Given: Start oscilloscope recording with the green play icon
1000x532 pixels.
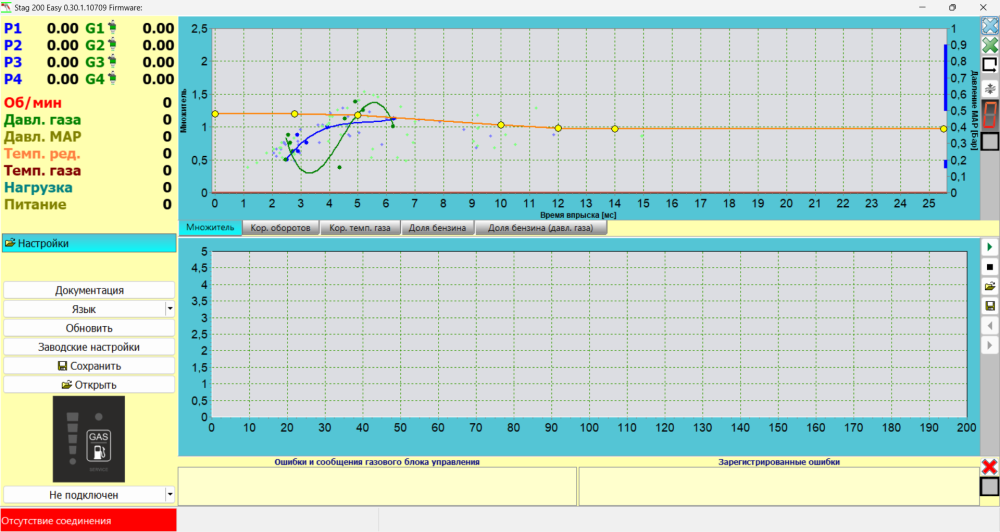Looking at the screenshot, I should click(990, 247).
